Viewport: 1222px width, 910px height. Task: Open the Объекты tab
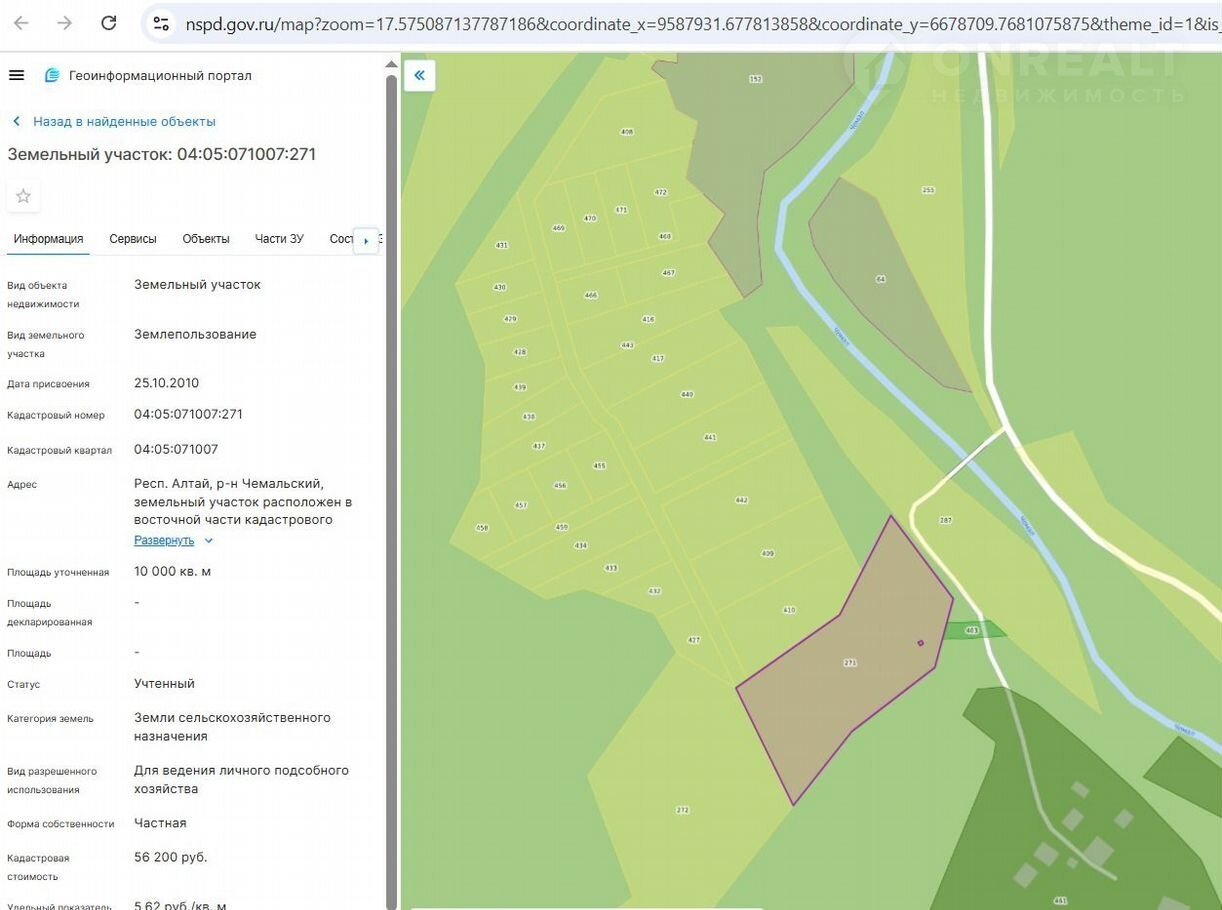(206, 239)
